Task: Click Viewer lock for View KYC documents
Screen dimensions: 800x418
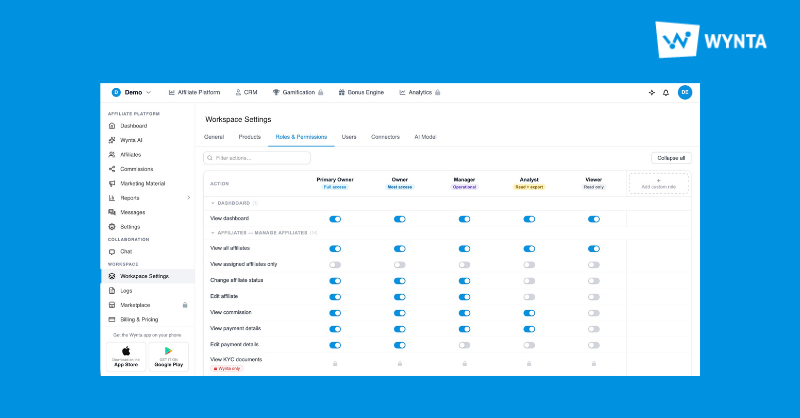Action: coord(594,364)
